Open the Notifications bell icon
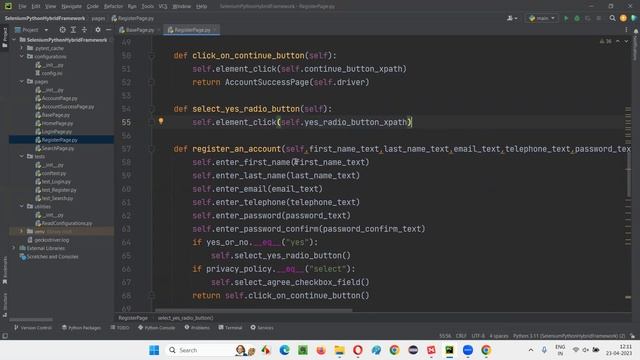The image size is (640, 360). point(636,31)
